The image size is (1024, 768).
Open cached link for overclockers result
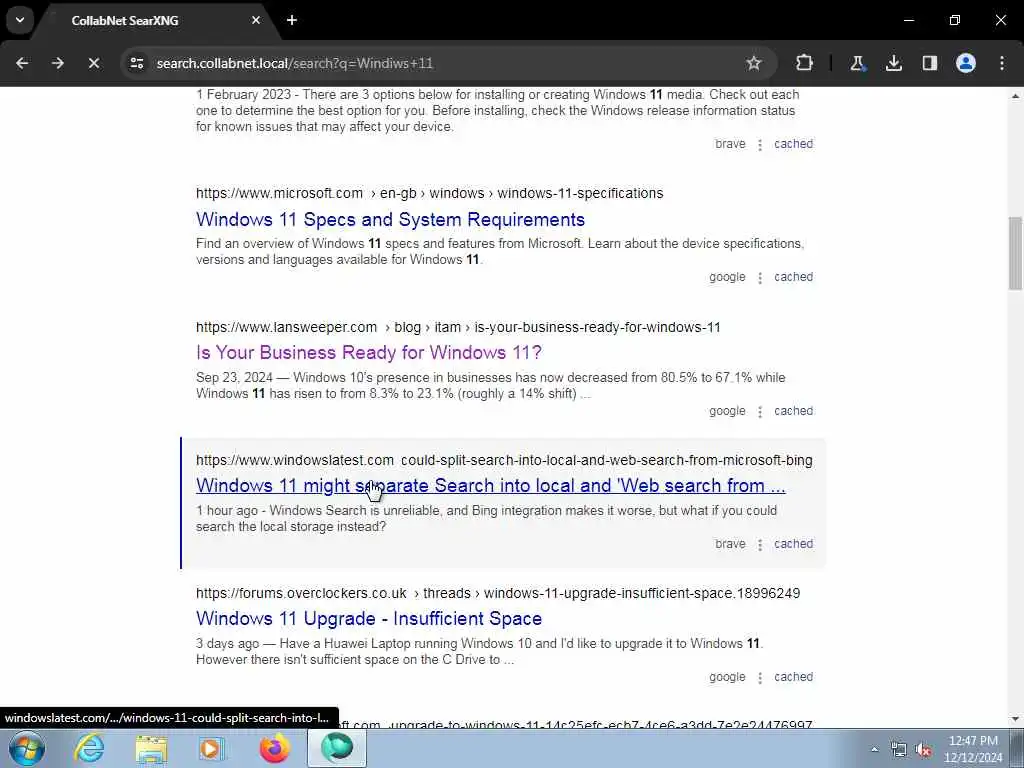coord(793,677)
